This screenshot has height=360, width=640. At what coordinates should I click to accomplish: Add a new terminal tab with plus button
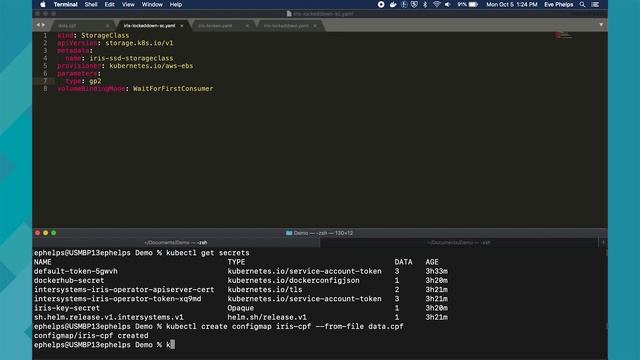(603, 242)
